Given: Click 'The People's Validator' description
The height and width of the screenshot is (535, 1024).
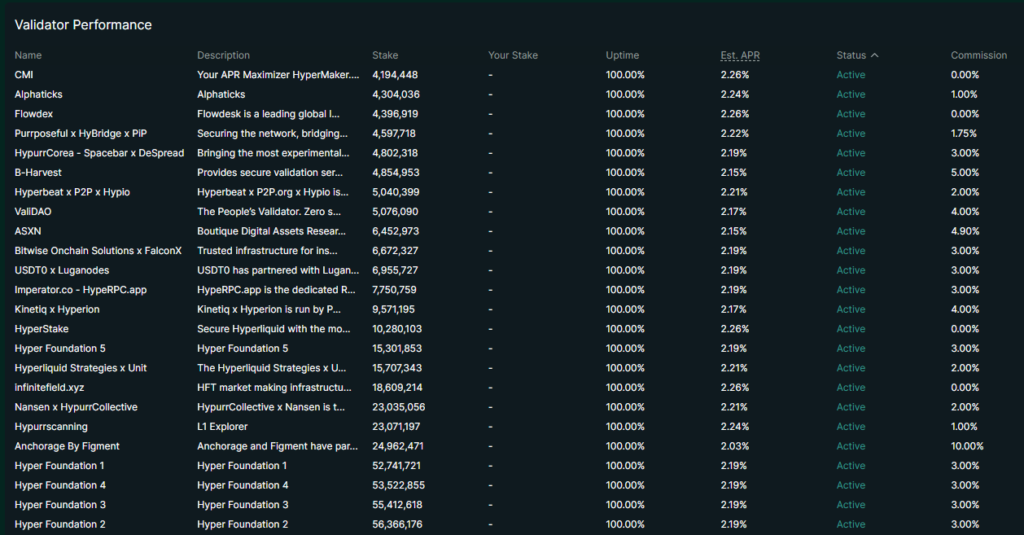Looking at the screenshot, I should [269, 212].
